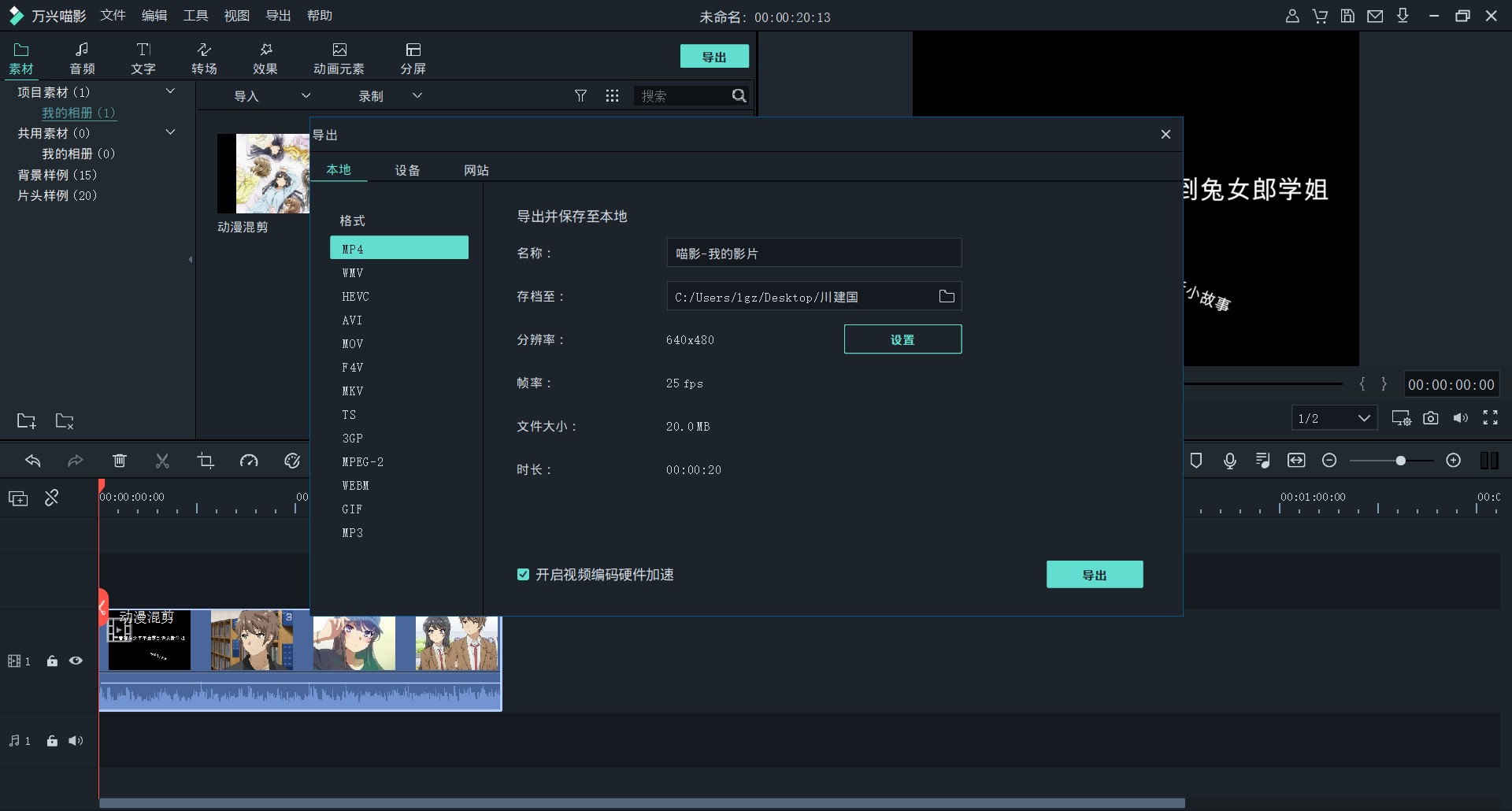This screenshot has height=811, width=1512.
Task: Click the trash delete icon in timeline toolbar
Action: [120, 461]
